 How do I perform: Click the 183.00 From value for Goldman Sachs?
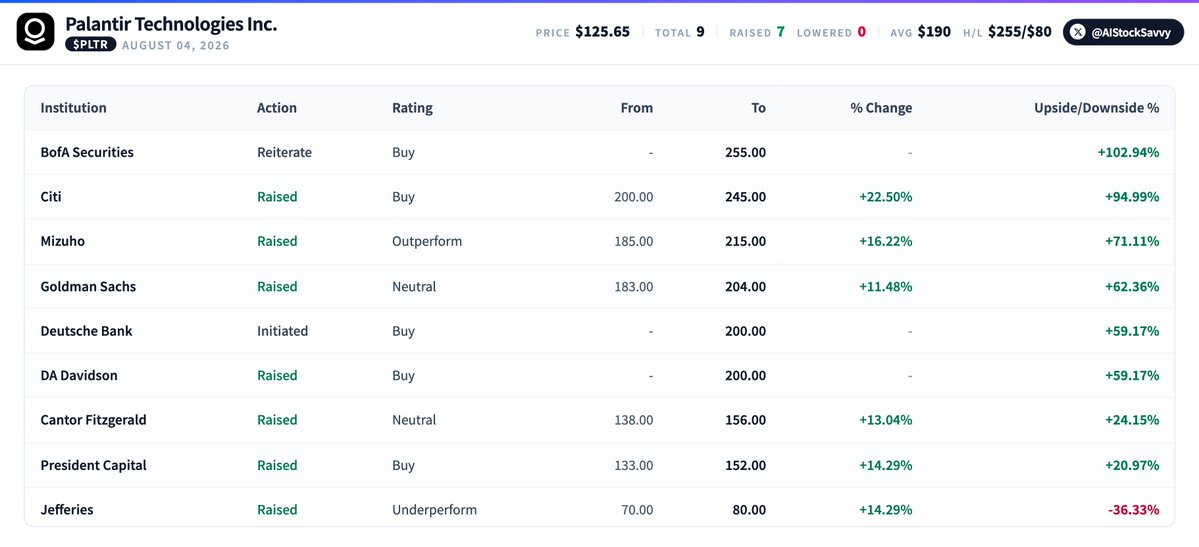tap(634, 286)
